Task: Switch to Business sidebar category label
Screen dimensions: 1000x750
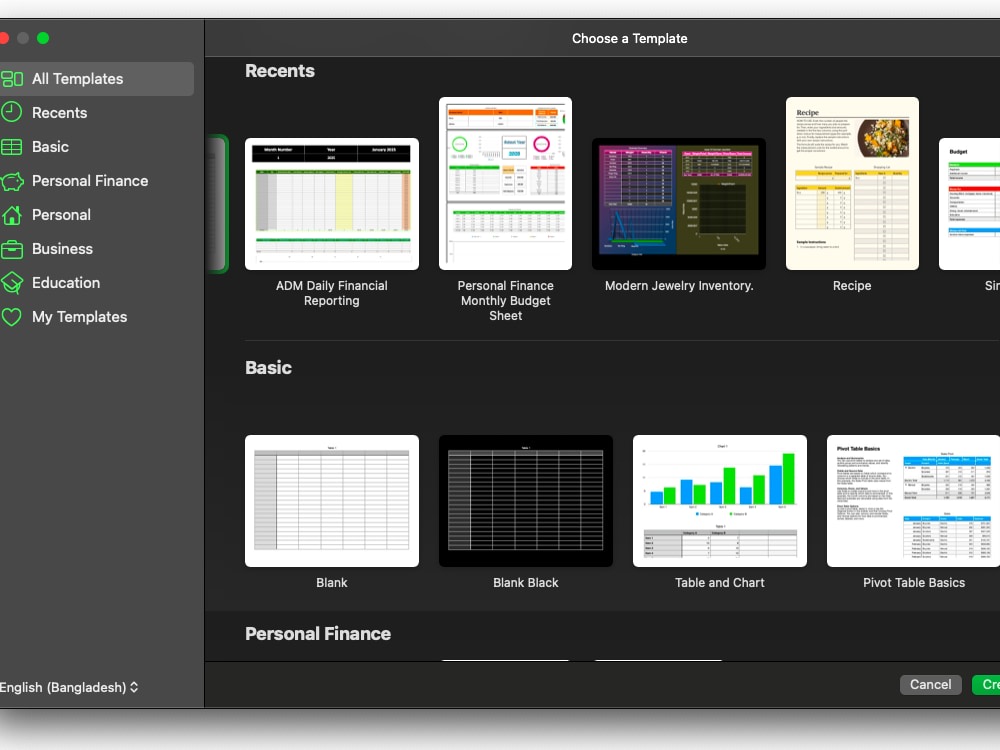Action: click(x=62, y=249)
